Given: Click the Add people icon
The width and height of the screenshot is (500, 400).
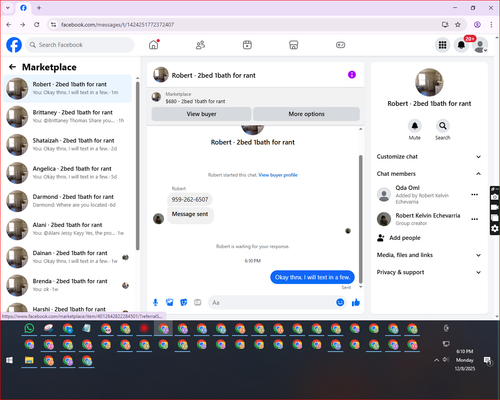Looking at the screenshot, I should 381,238.
